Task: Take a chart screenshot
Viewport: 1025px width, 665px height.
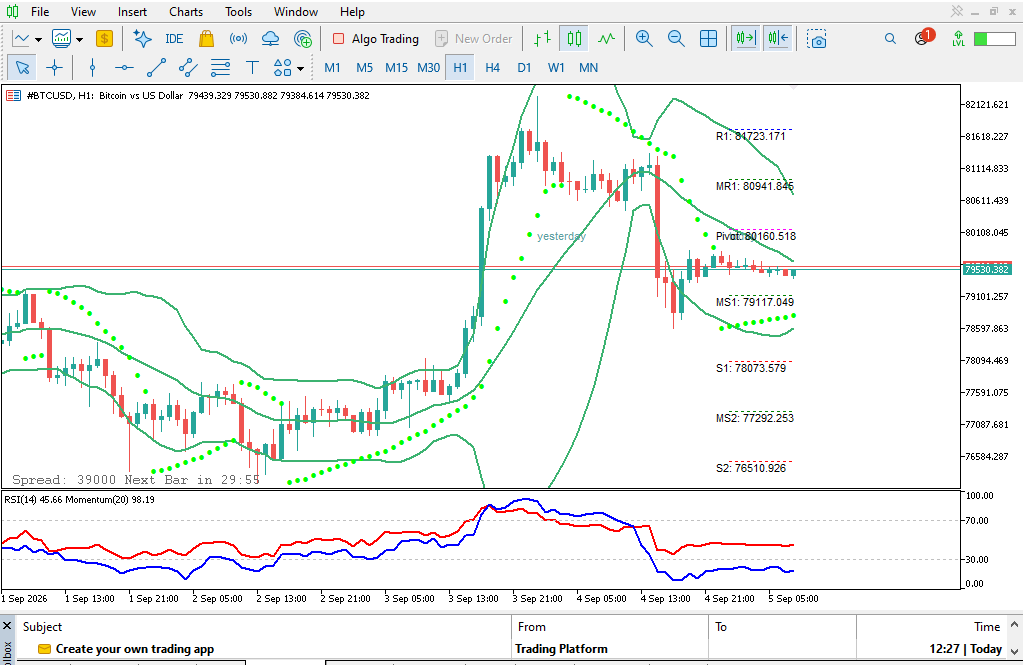Action: [x=816, y=39]
